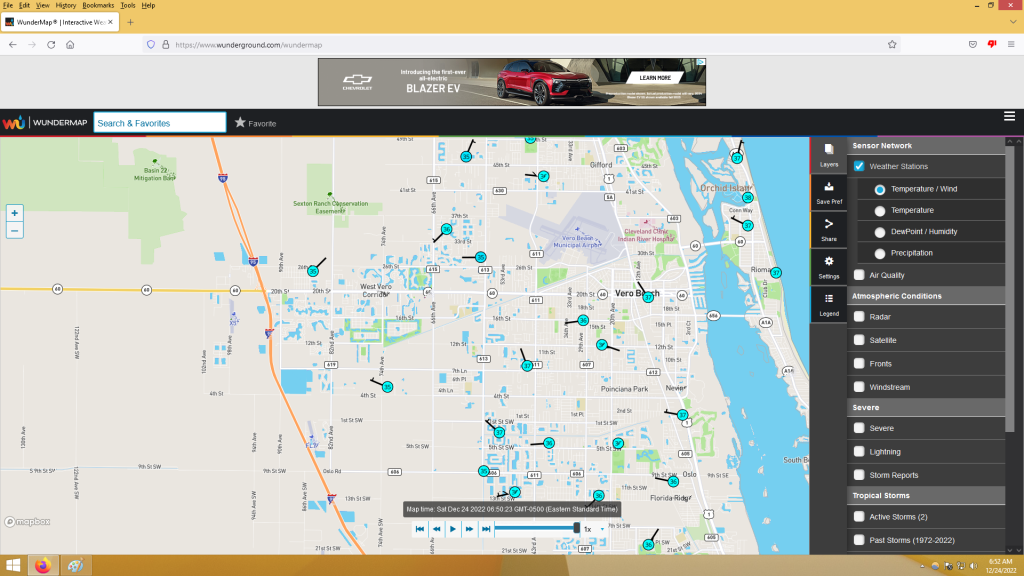The width and height of the screenshot is (1024, 576).
Task: Open the playback speed 1x dropdown
Action: pyautogui.click(x=594, y=529)
